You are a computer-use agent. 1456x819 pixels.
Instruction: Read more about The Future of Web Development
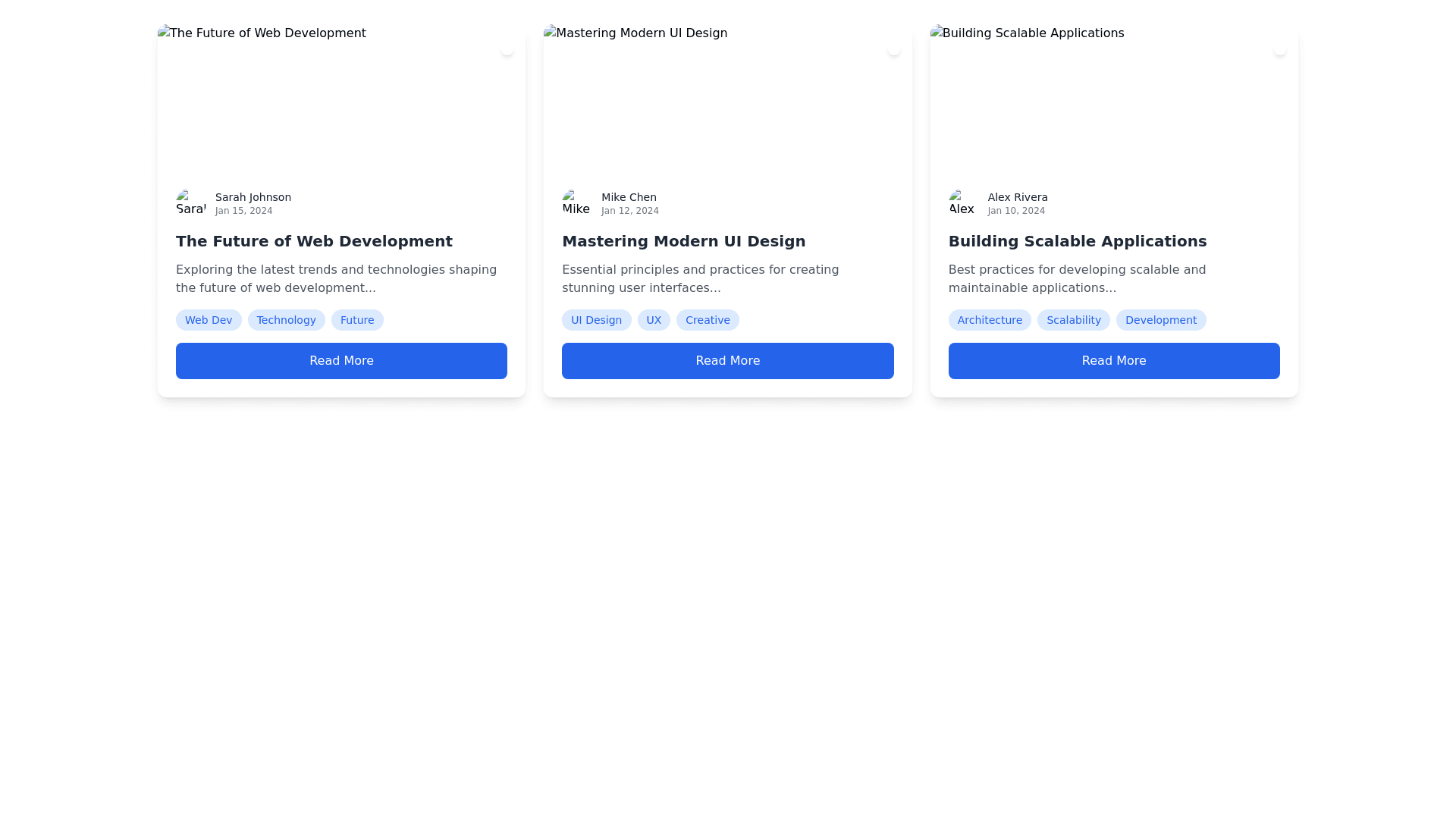pyautogui.click(x=341, y=361)
